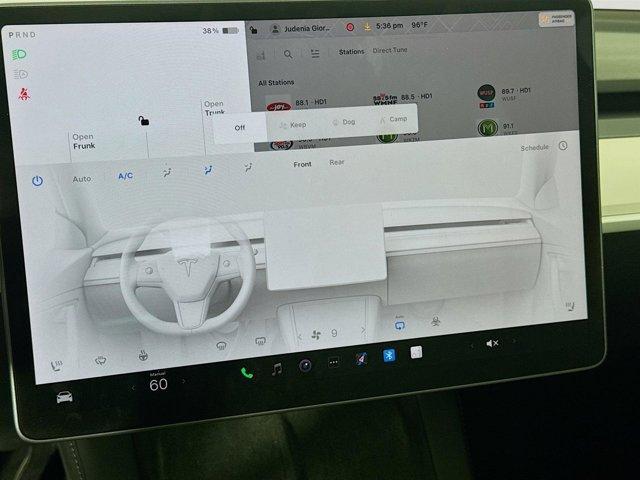Increase volume with right arrow
The width and height of the screenshot is (640, 480).
(515, 340)
